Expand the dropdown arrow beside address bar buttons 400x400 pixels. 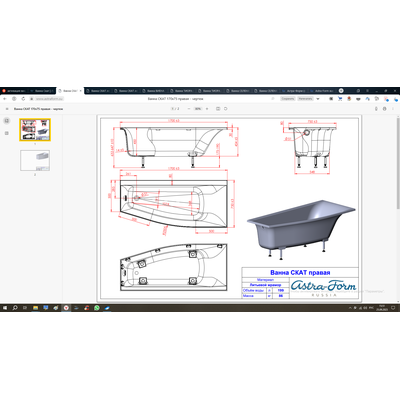tap(318, 99)
